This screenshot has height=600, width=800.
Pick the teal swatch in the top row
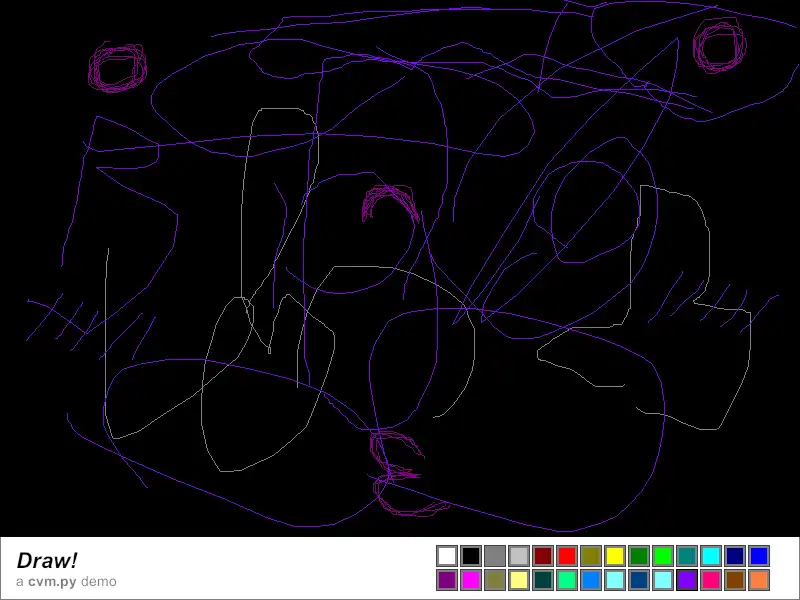point(687,556)
